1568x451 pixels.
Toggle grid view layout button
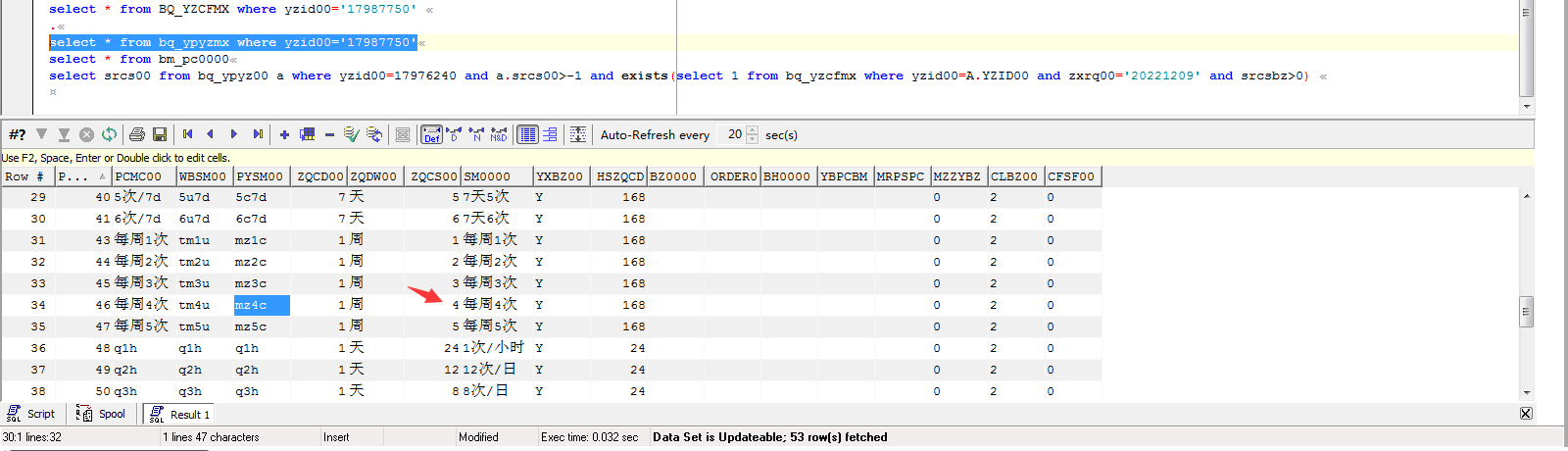[x=527, y=134]
